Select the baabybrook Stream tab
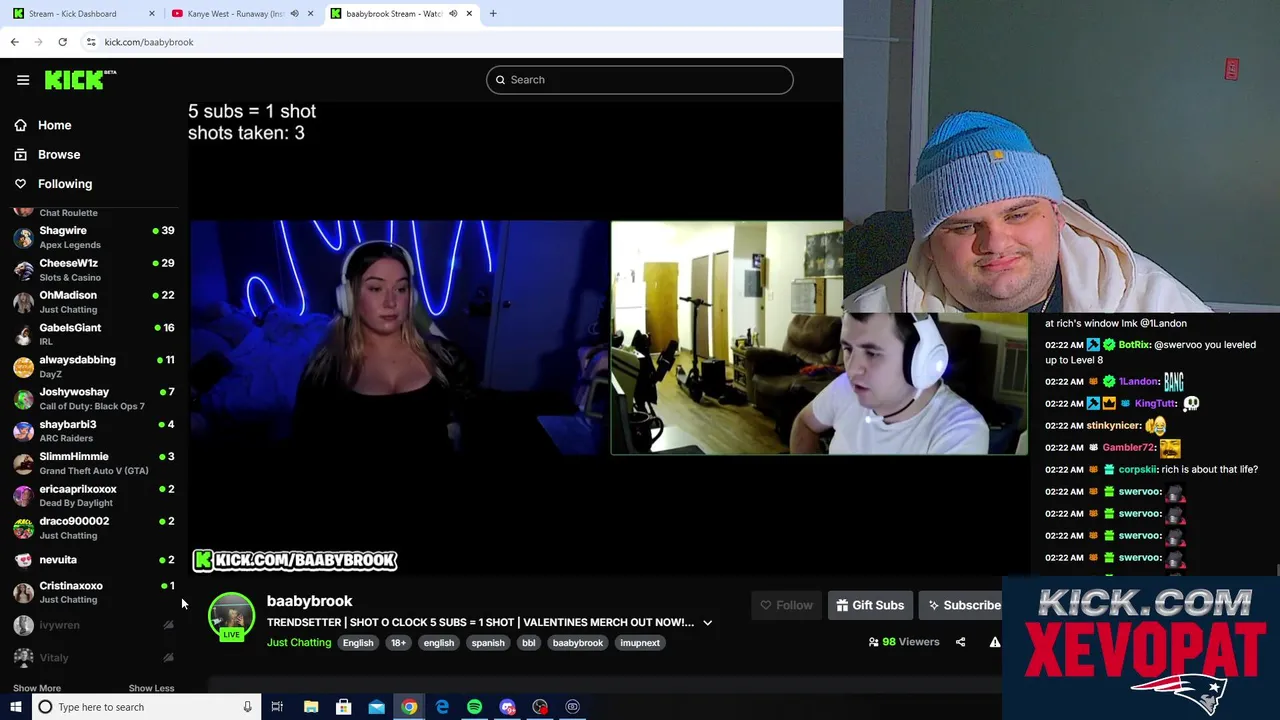 point(400,14)
